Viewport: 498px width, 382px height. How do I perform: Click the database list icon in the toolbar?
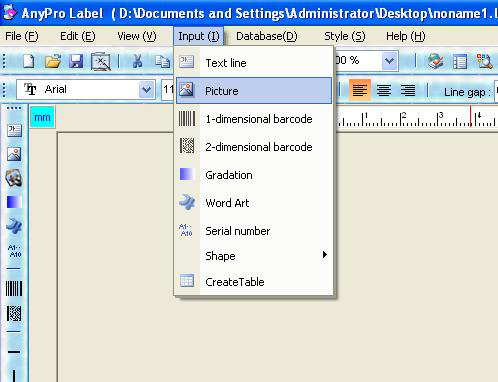coord(460,62)
